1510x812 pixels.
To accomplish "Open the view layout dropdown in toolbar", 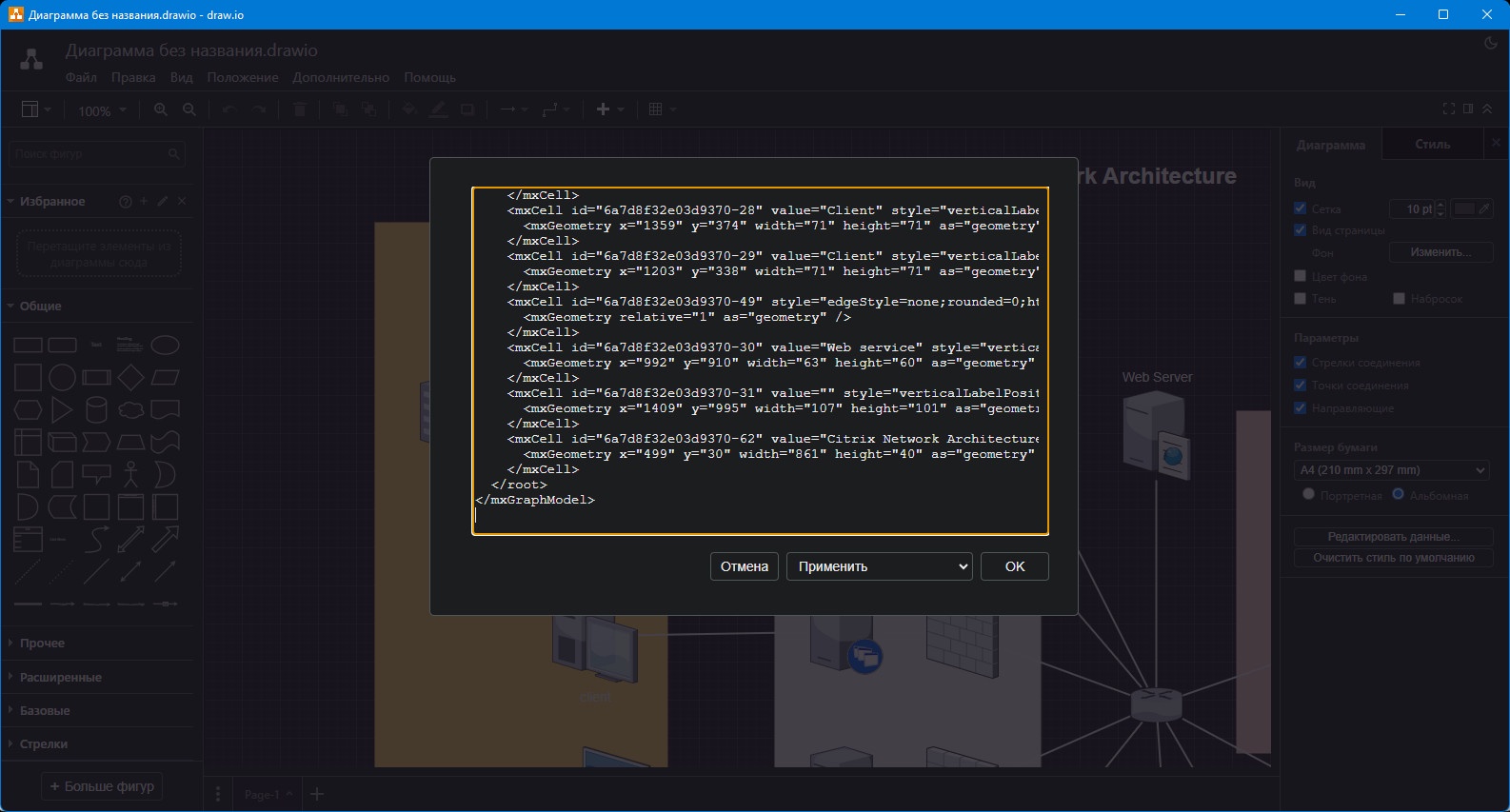I will (x=36, y=109).
